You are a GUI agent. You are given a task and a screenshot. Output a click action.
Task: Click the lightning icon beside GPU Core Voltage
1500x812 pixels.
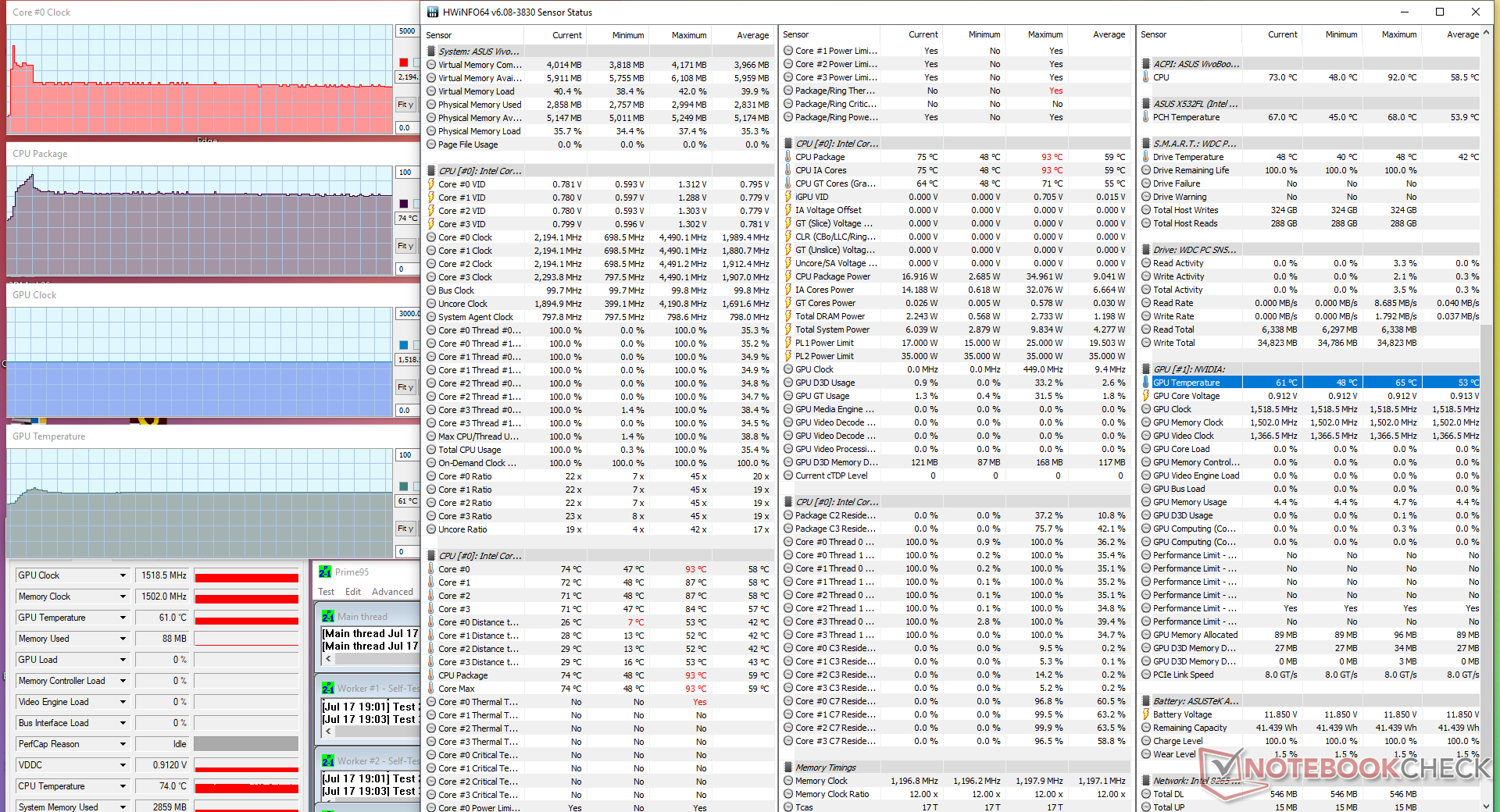[x=1146, y=396]
